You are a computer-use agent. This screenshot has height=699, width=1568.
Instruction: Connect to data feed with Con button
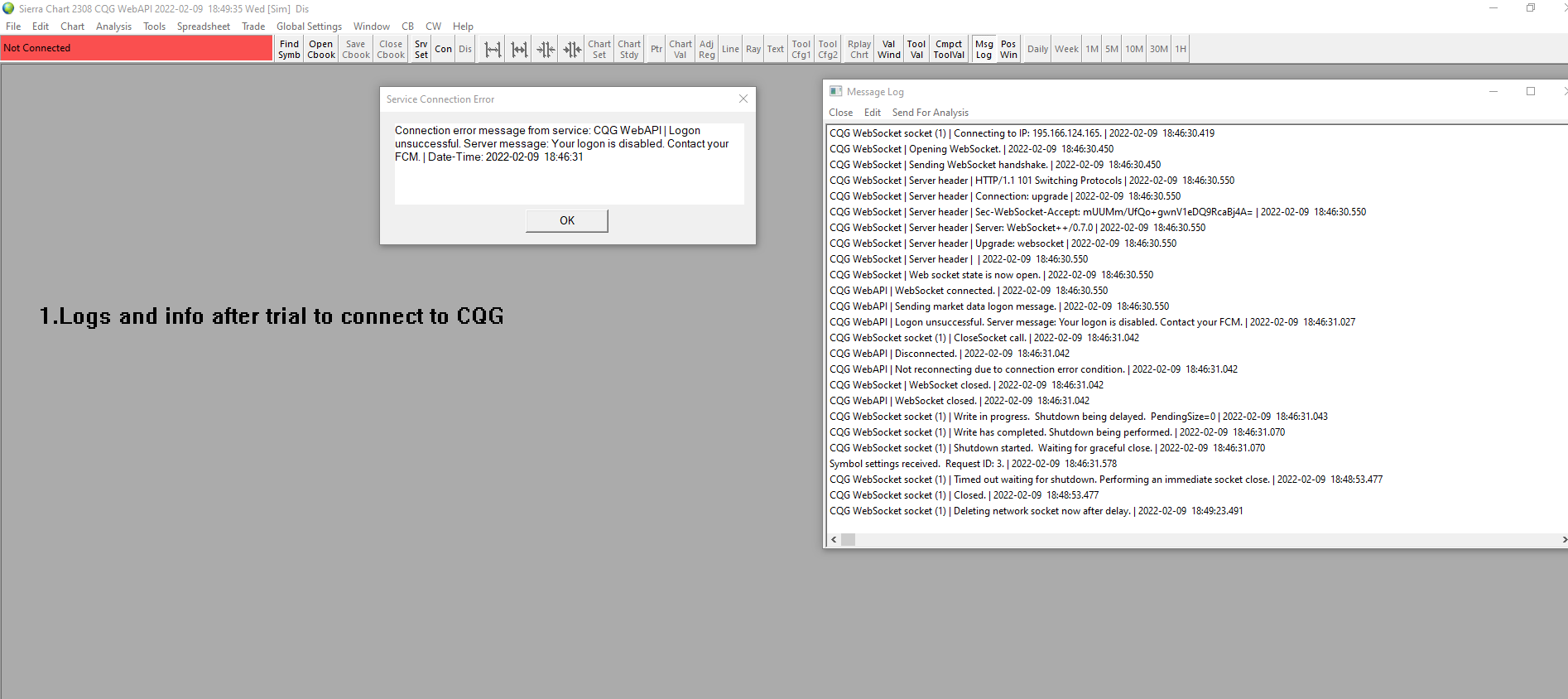444,49
